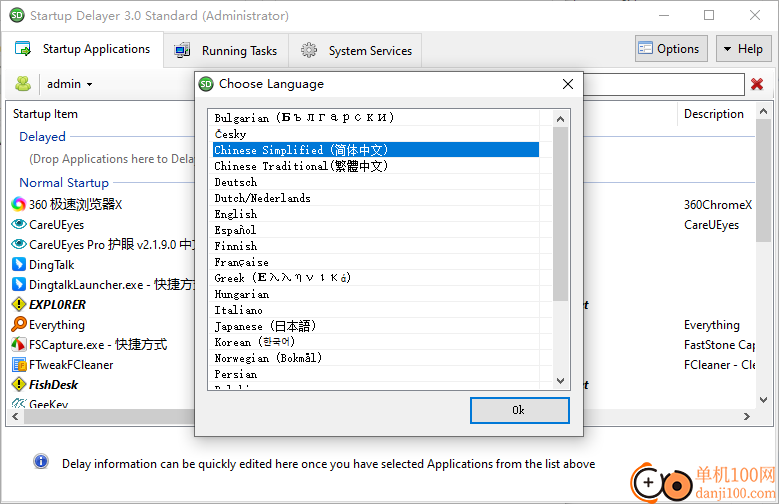Click the FastStone Cap description cell
The height and width of the screenshot is (504, 779).
719,344
